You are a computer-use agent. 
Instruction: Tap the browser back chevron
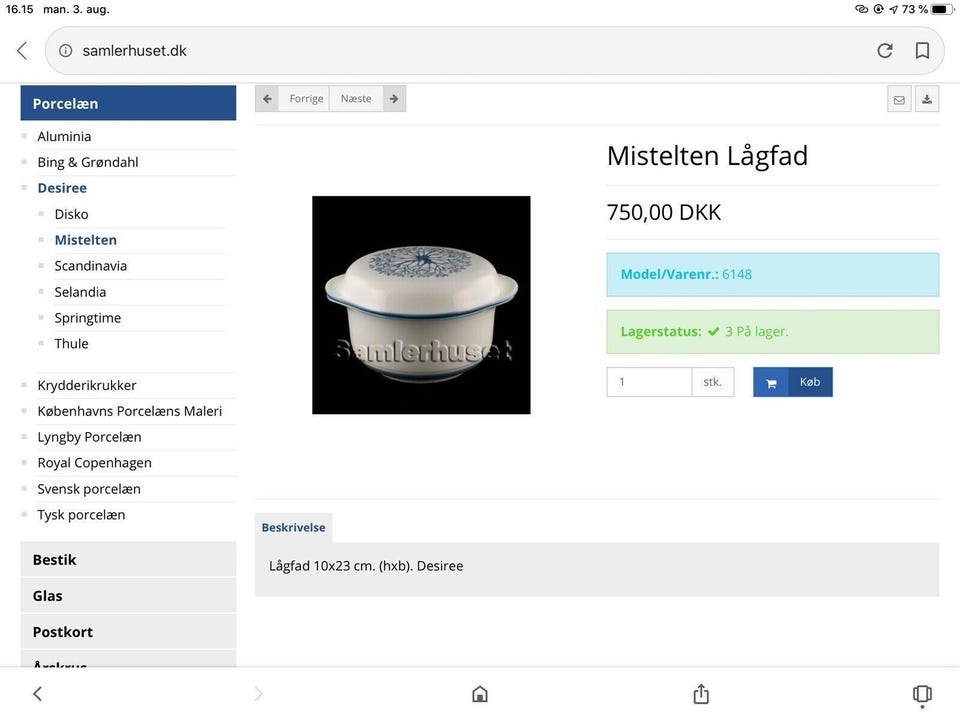22,50
